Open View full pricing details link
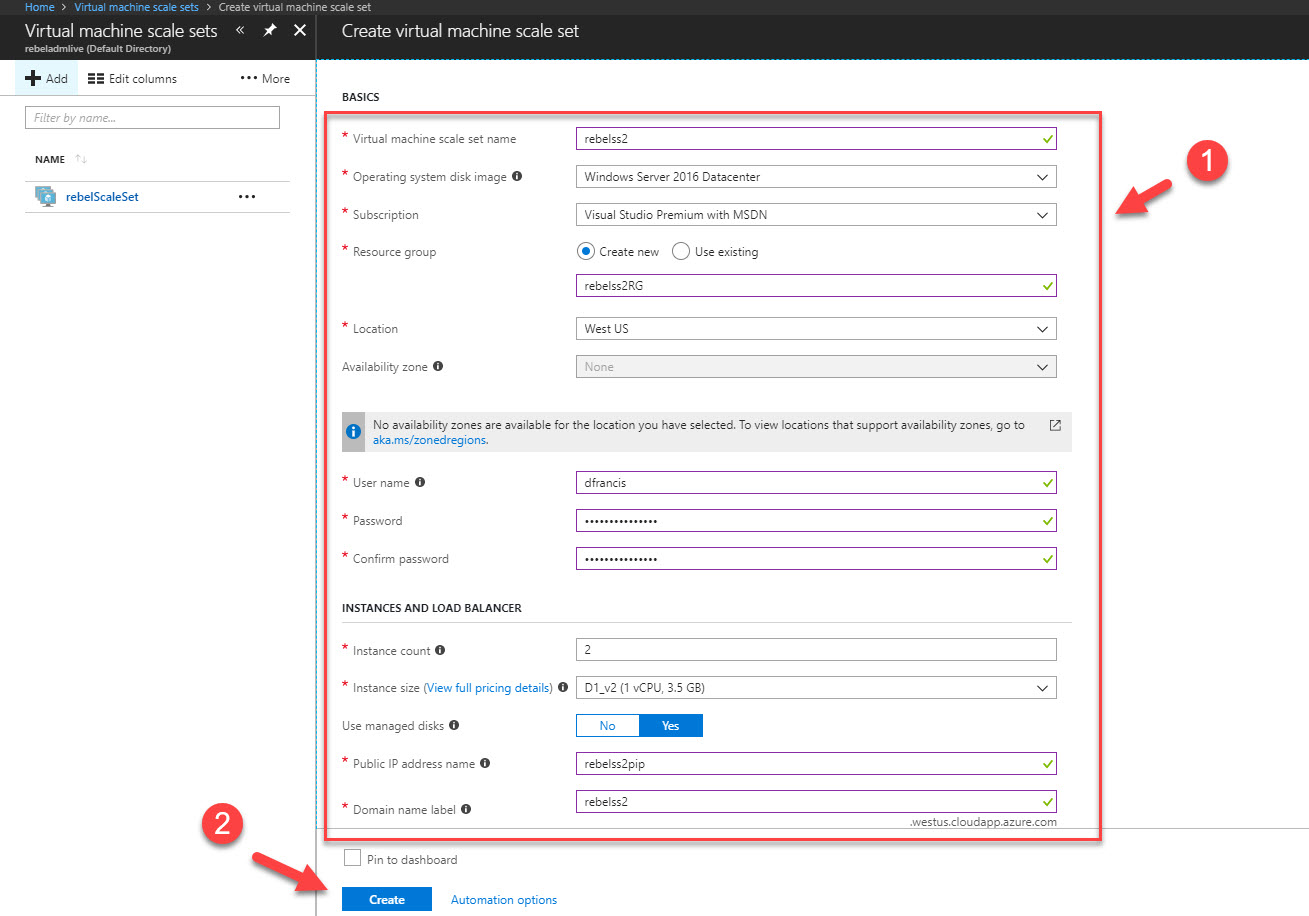 coord(489,688)
